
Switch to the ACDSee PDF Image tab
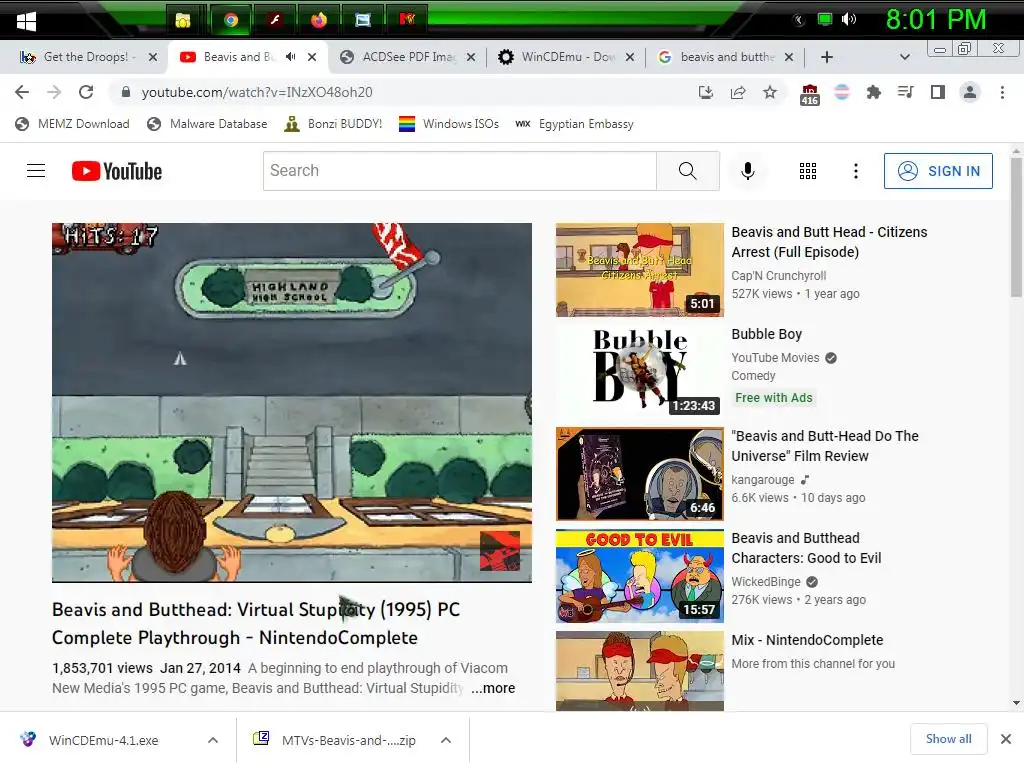[408, 57]
